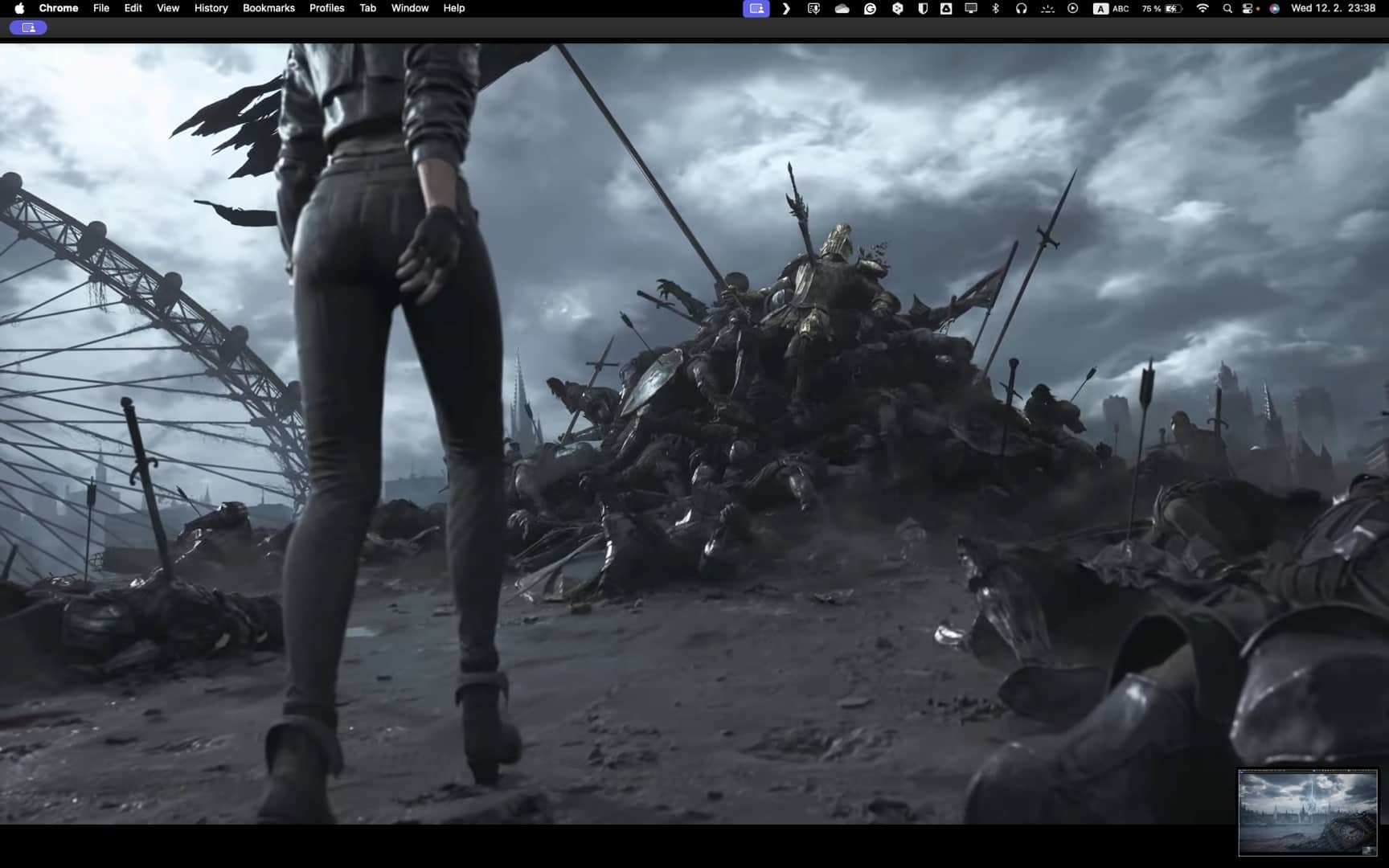Image resolution: width=1389 pixels, height=868 pixels.
Task: Click the picture-in-picture preview thumbnail
Action: tap(1308, 813)
